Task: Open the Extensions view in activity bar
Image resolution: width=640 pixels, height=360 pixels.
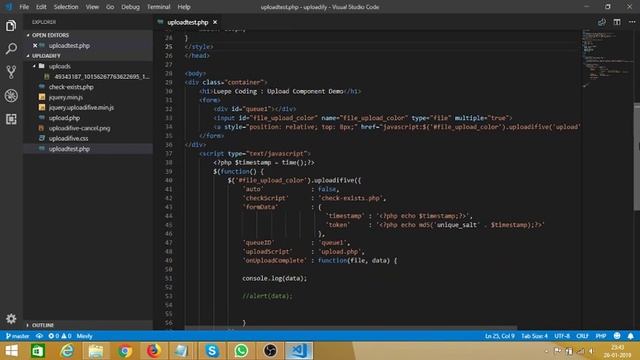Action: (11, 119)
